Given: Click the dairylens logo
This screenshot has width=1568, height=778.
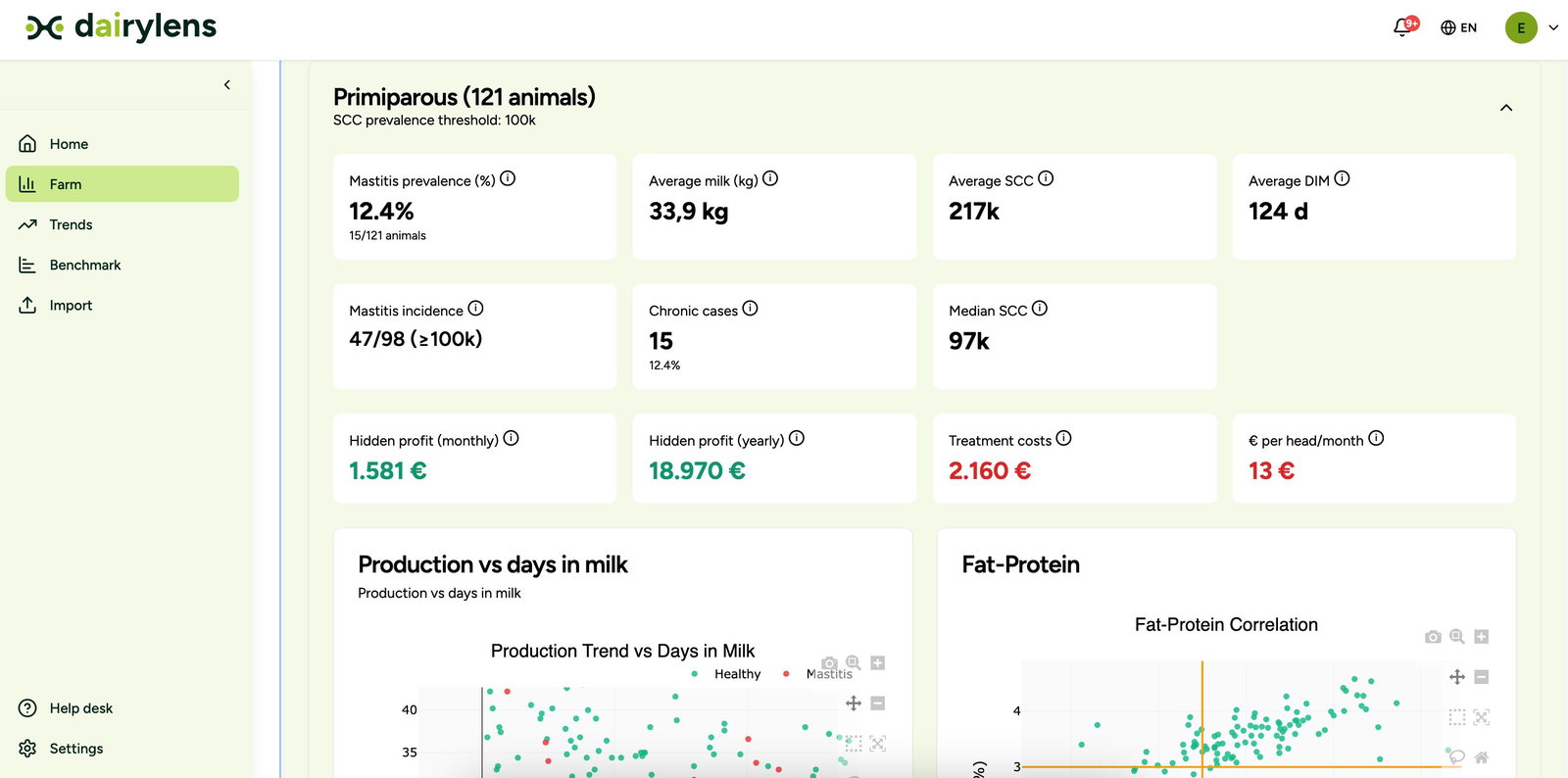Looking at the screenshot, I should pyautogui.click(x=121, y=26).
